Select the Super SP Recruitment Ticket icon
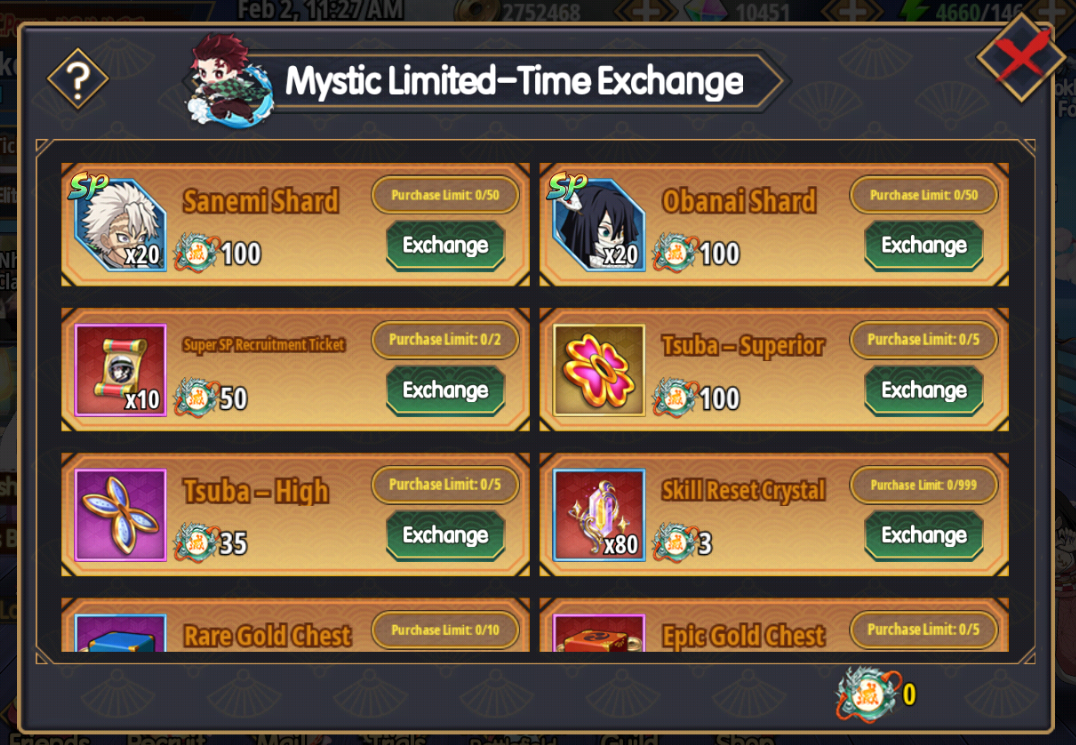This screenshot has width=1076, height=745. click(x=121, y=370)
